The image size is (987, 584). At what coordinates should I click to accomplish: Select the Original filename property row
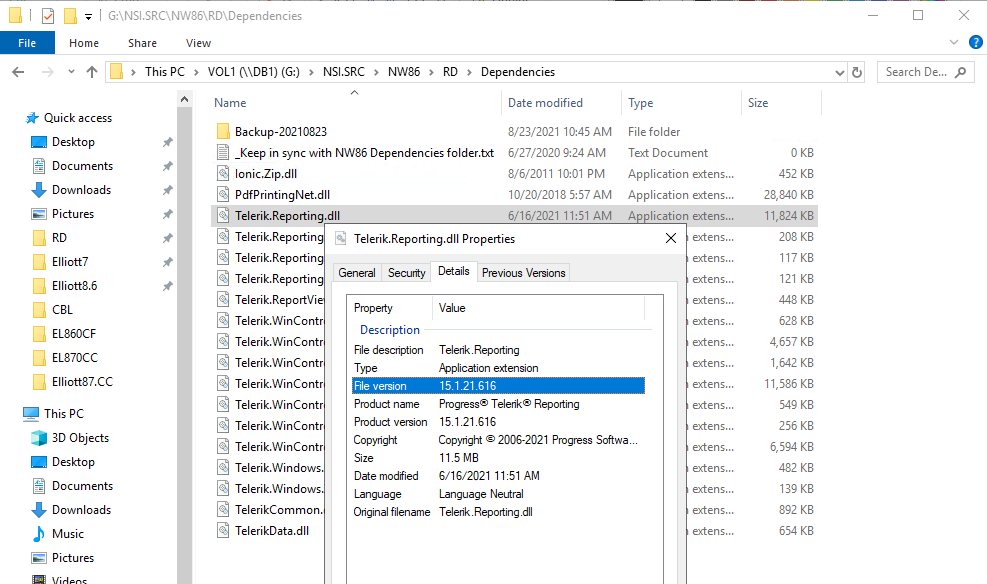tap(499, 512)
